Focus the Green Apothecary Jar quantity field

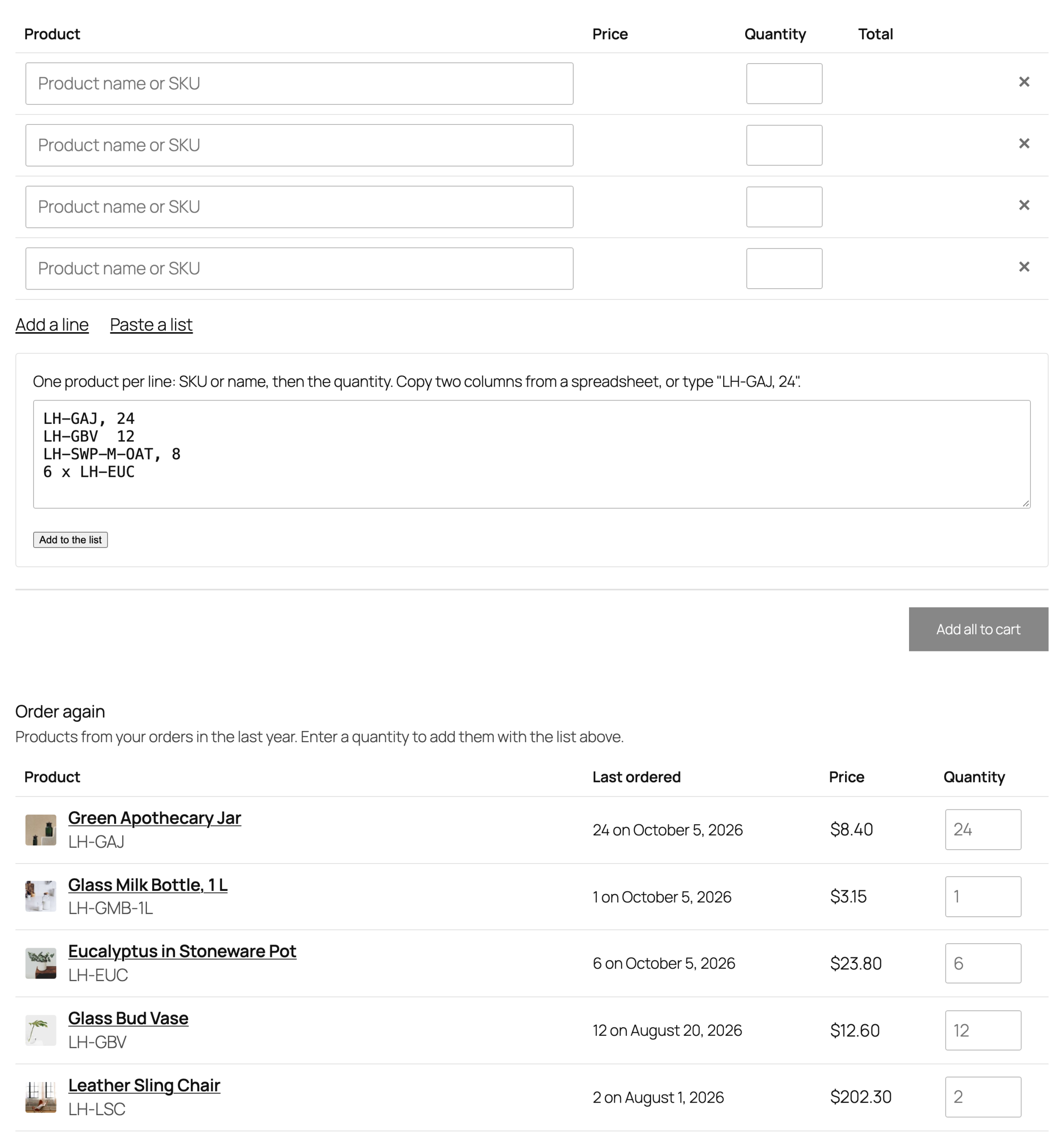coord(983,830)
